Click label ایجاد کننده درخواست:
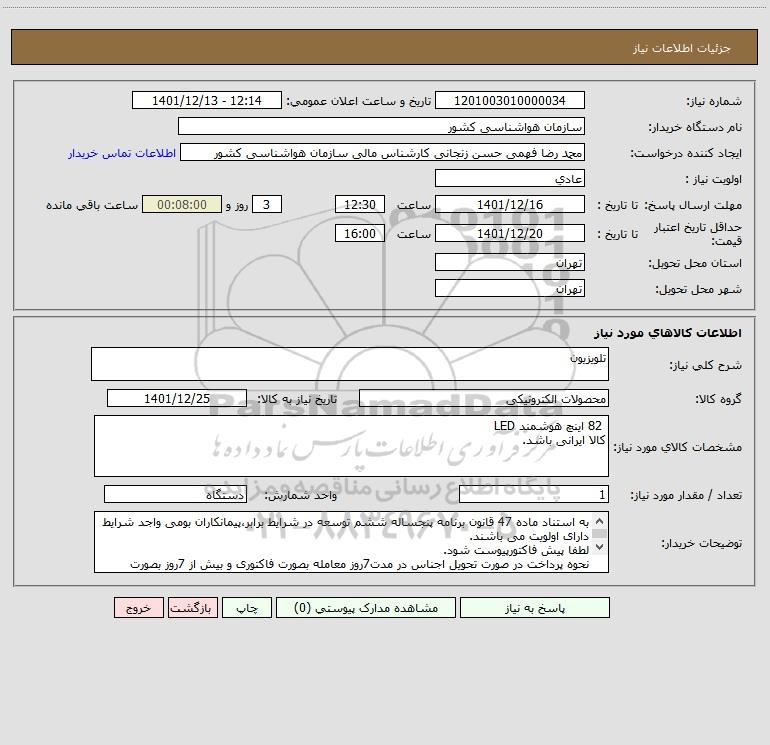The width and height of the screenshot is (770, 745). tap(686, 153)
